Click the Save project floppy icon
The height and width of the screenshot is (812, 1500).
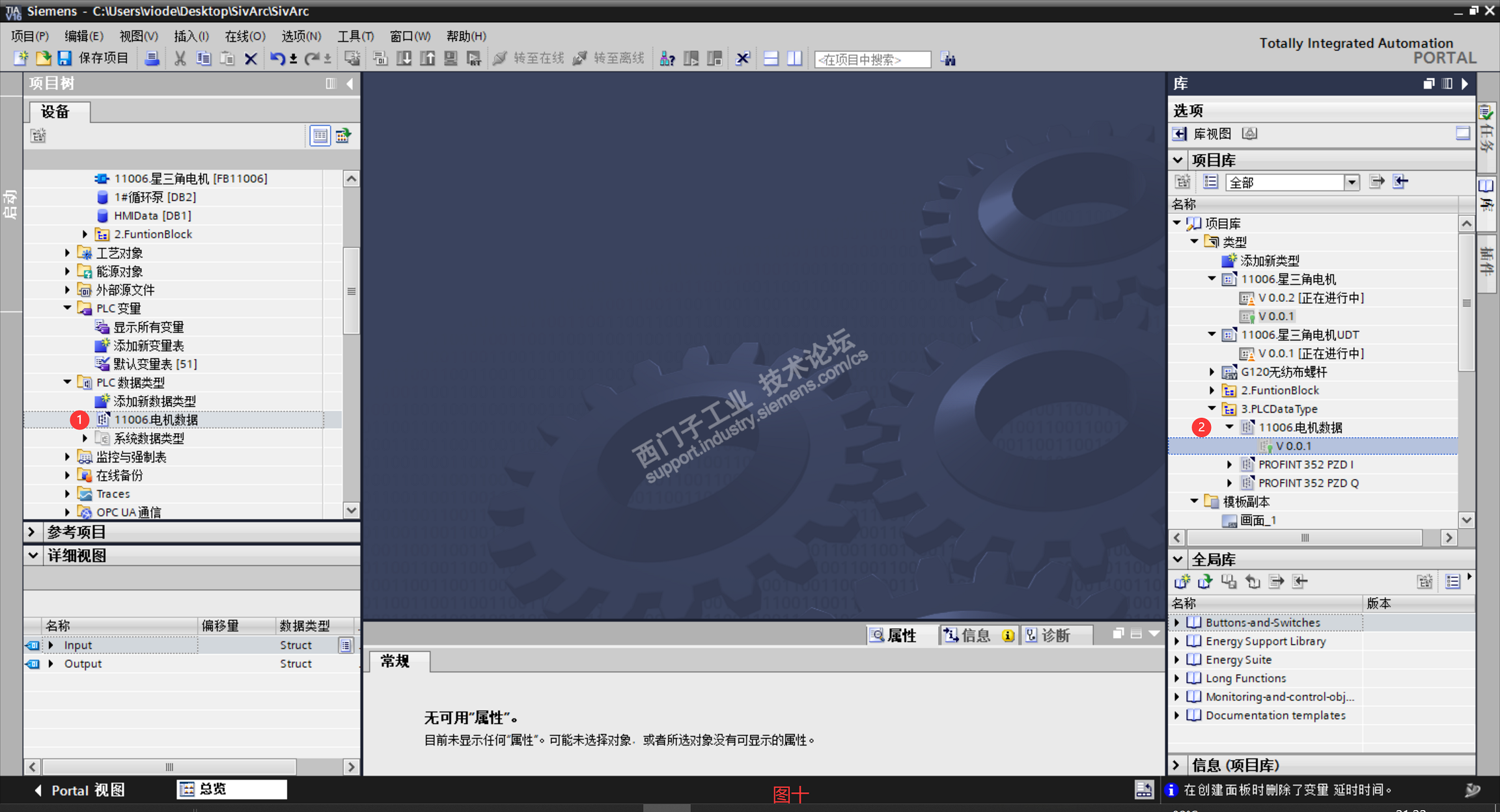click(x=64, y=59)
